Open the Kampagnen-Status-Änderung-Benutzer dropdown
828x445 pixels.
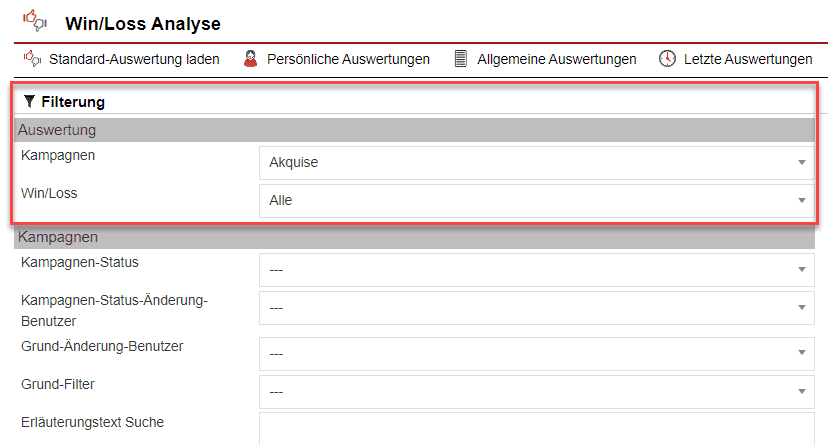[536, 308]
